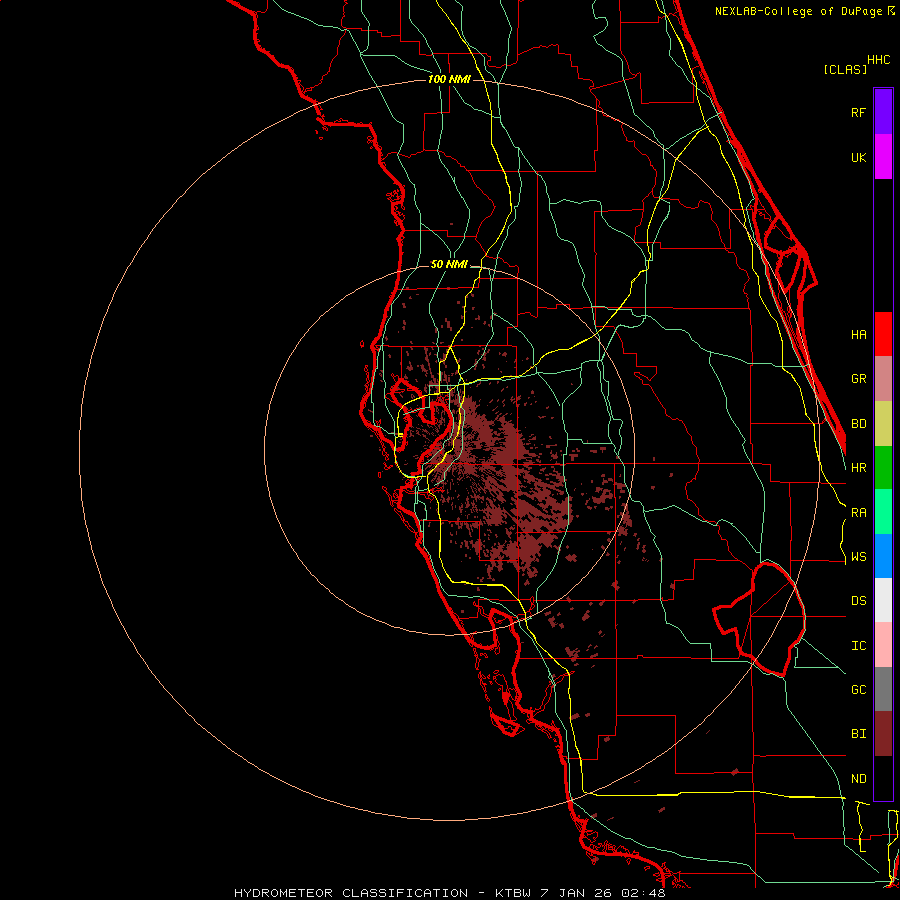Click the IC light pink legend swatch
Screen dimensions: 900x900
(883, 645)
